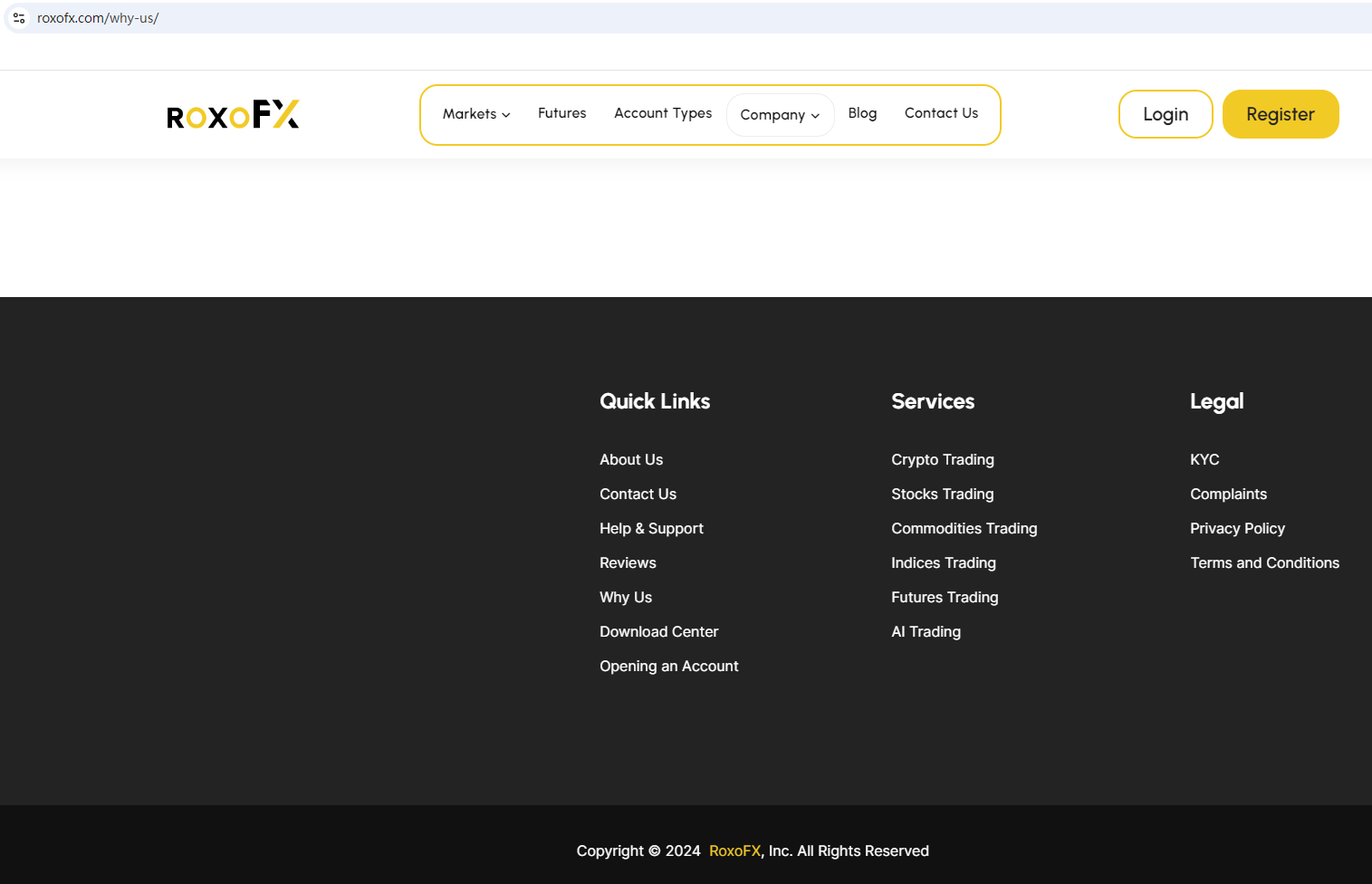Open the Blog page from navigation
The width and height of the screenshot is (1372, 884).
click(x=862, y=113)
